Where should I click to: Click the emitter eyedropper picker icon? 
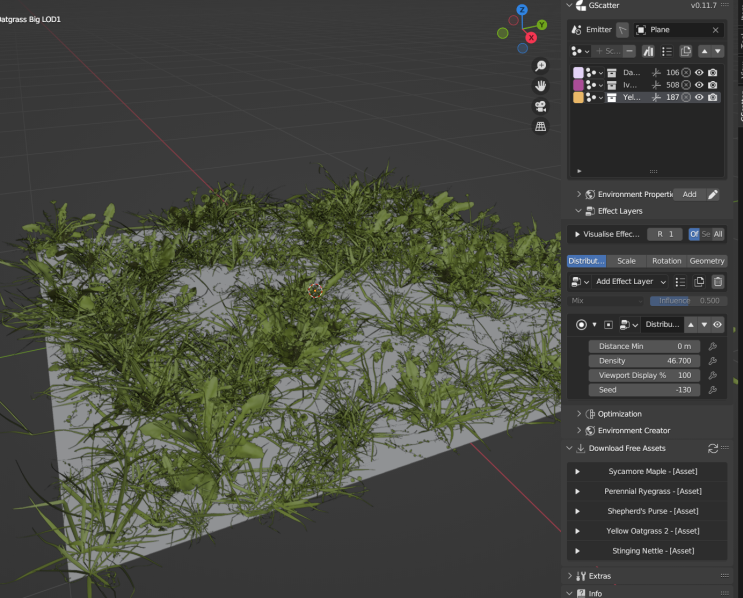tap(622, 30)
